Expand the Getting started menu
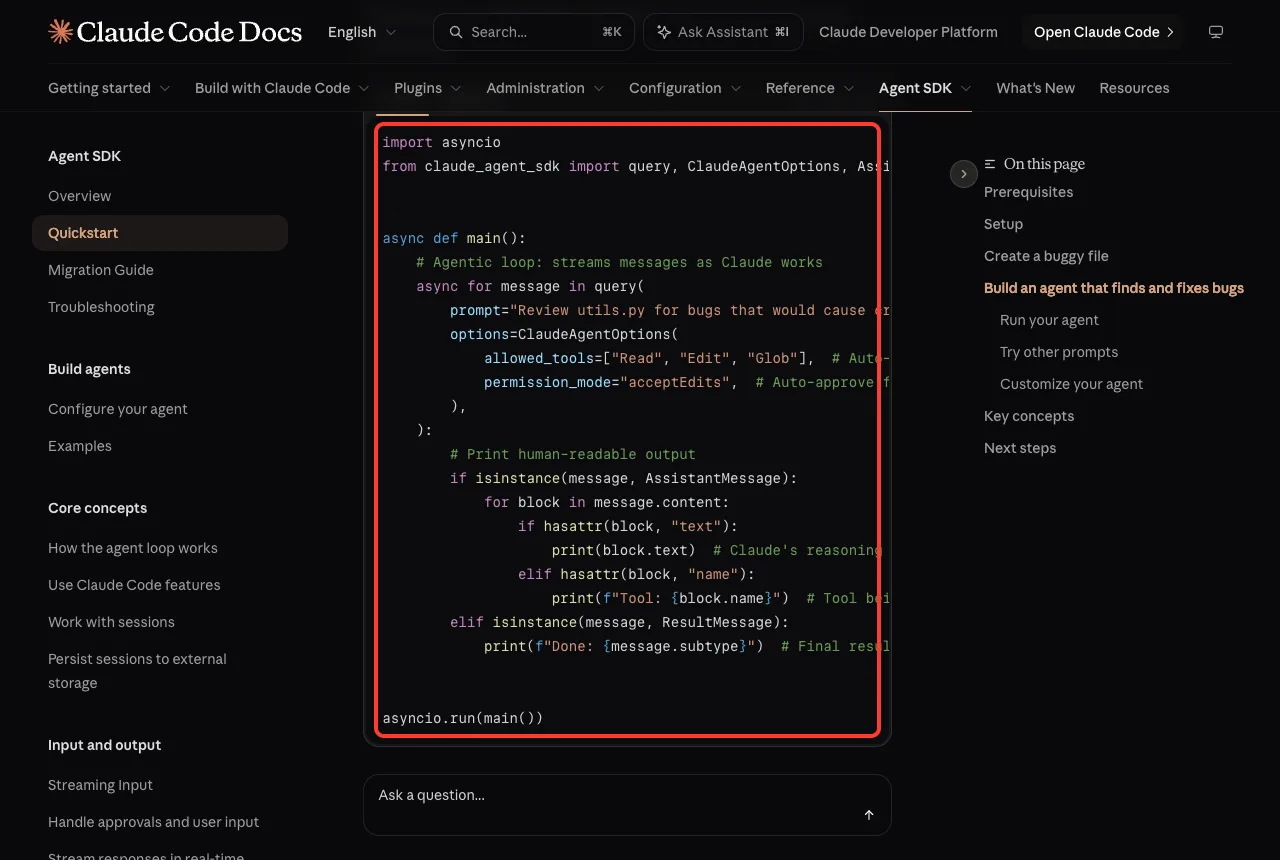Image resolution: width=1280 pixels, height=860 pixels. [109, 88]
